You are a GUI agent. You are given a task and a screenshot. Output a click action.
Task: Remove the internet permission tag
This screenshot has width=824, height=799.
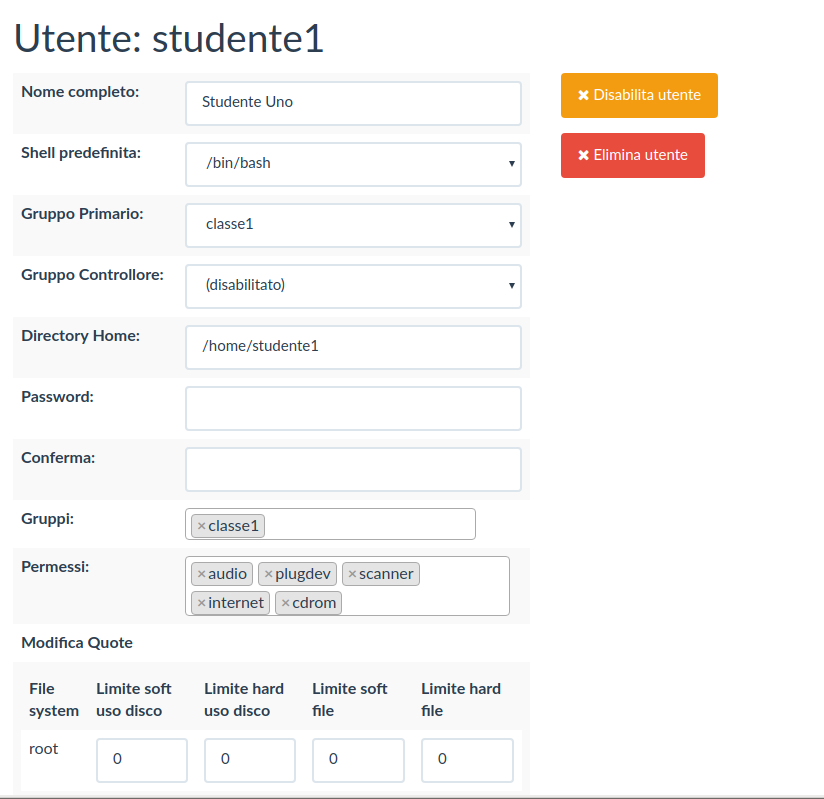pos(201,603)
